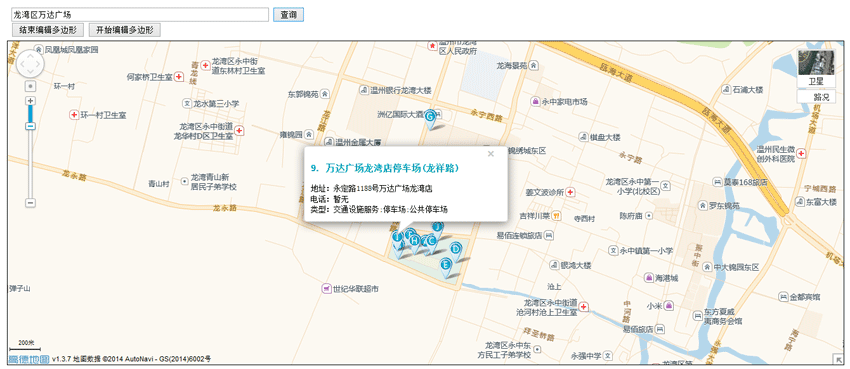Viewport: 850px width, 369px height.
Task: Click the 龙水第三小学 school icon
Action: pos(187,103)
